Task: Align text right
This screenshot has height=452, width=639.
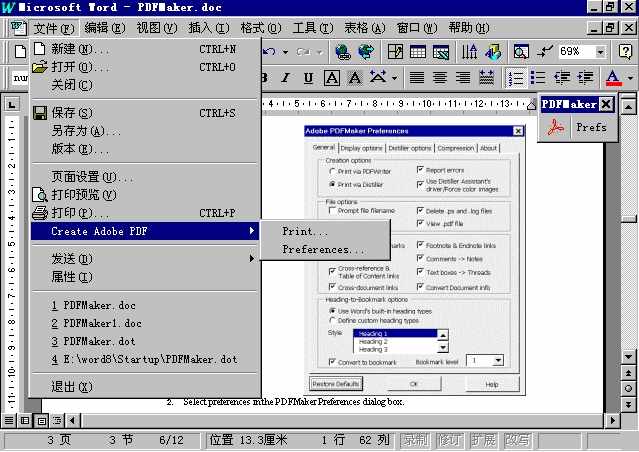Action: (x=463, y=77)
